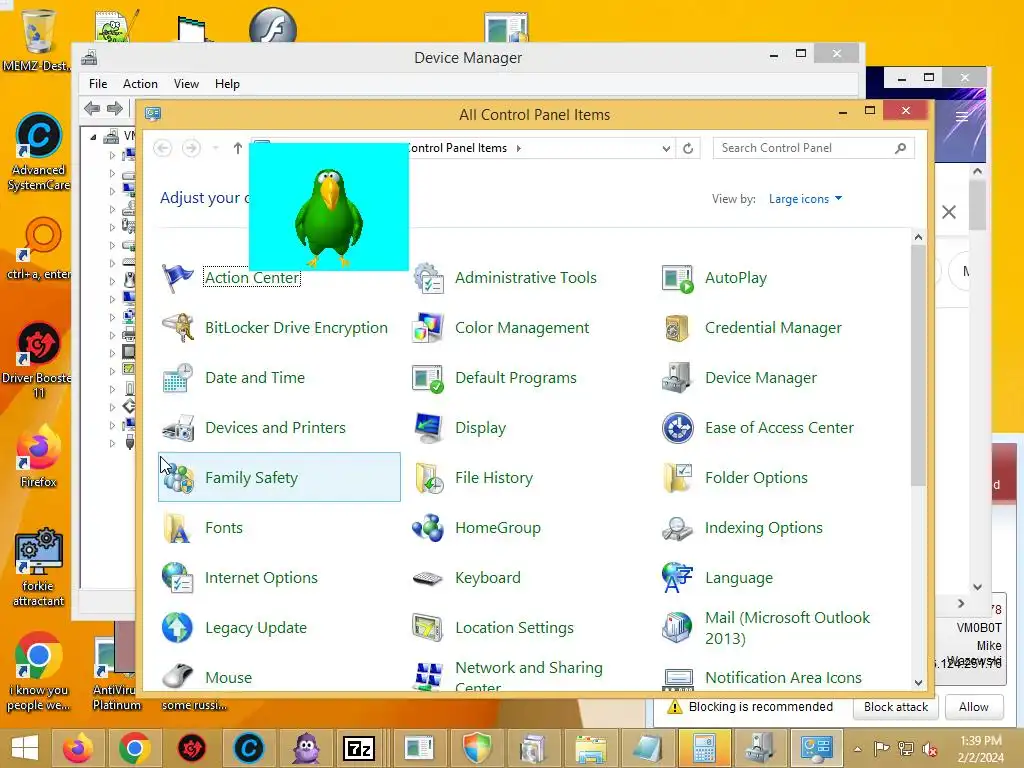The width and height of the screenshot is (1024, 768).
Task: Open the recent locations dropdown arrow
Action: click(x=216, y=149)
